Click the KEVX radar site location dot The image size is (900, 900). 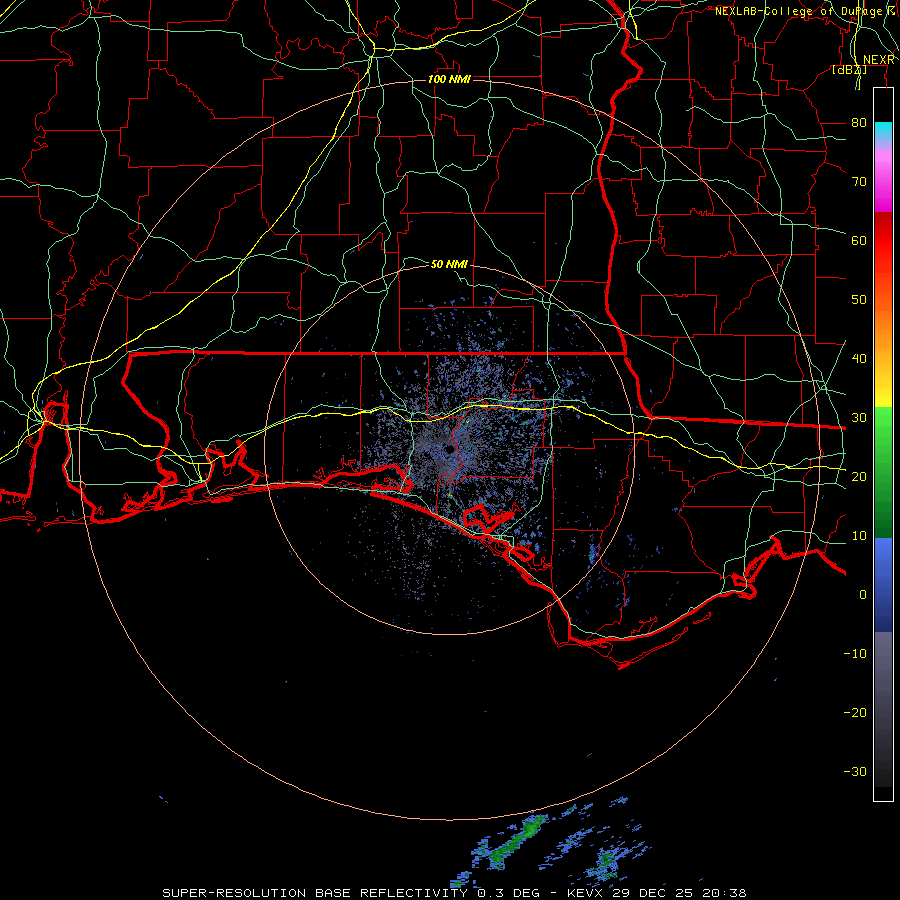pos(449,449)
